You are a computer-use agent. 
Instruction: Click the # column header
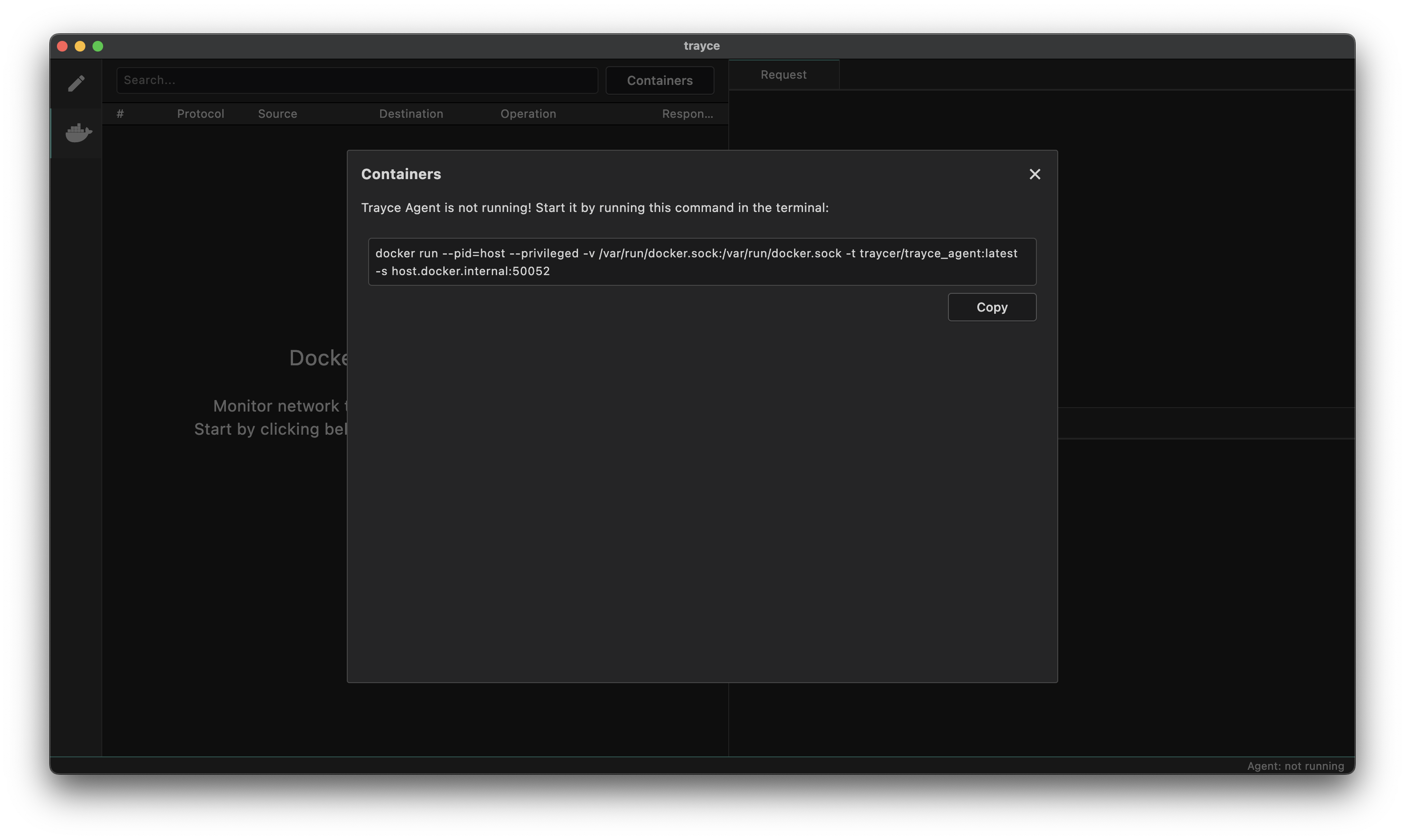[120, 114]
